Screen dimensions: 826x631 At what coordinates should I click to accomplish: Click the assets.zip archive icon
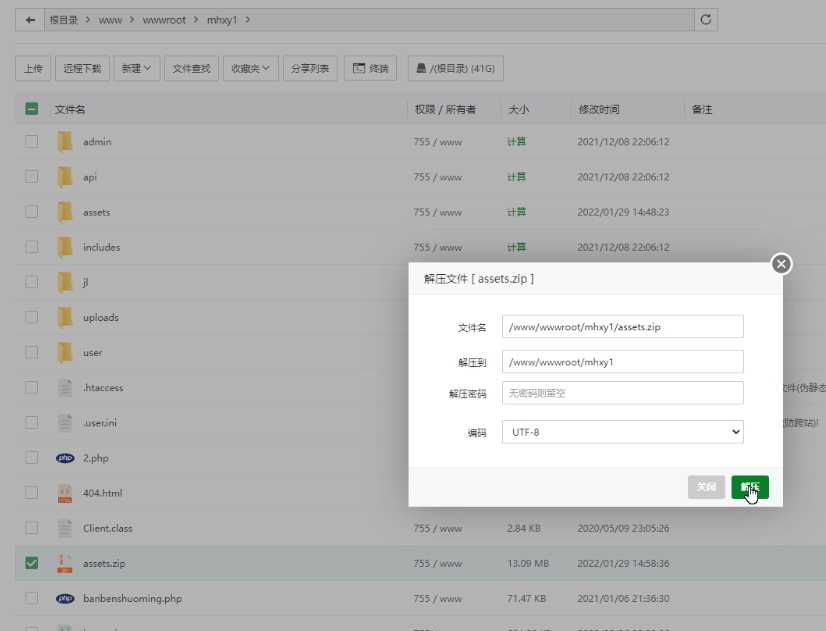click(x=65, y=563)
